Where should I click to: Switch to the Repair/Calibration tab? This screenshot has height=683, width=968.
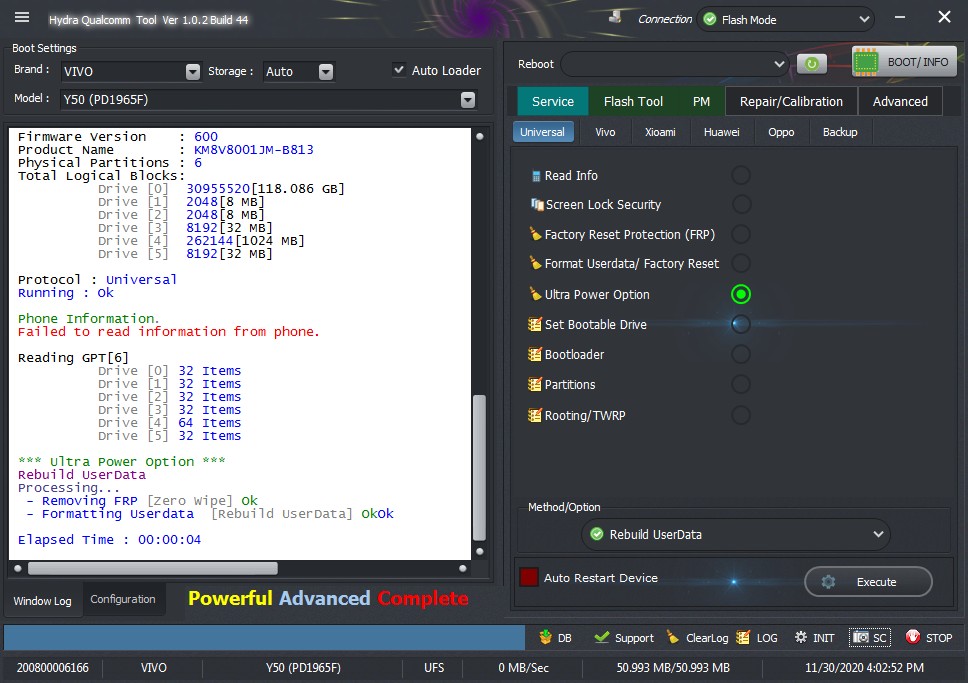[791, 101]
